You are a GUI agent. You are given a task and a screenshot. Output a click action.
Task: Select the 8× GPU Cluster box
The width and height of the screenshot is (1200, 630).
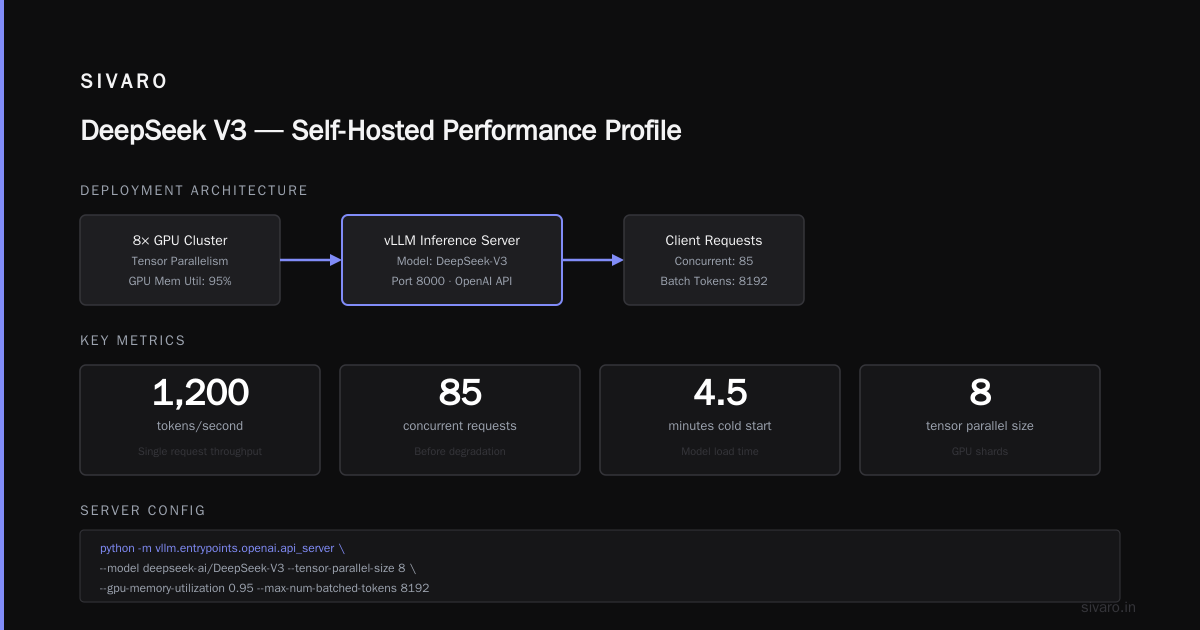tap(180, 260)
